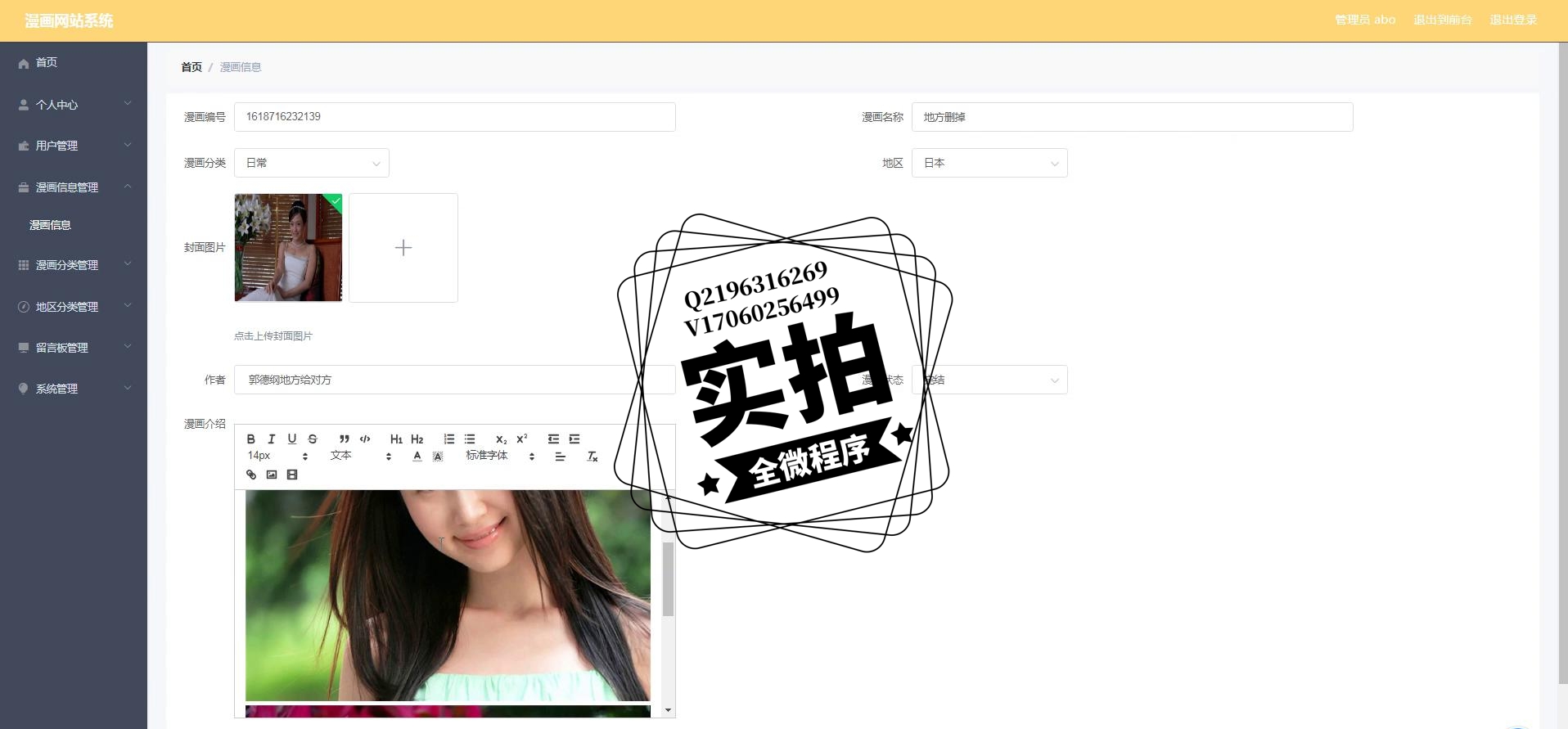Click the 点击上传封面图片 hint text
Screen dimensions: 1568x729
tap(273, 336)
